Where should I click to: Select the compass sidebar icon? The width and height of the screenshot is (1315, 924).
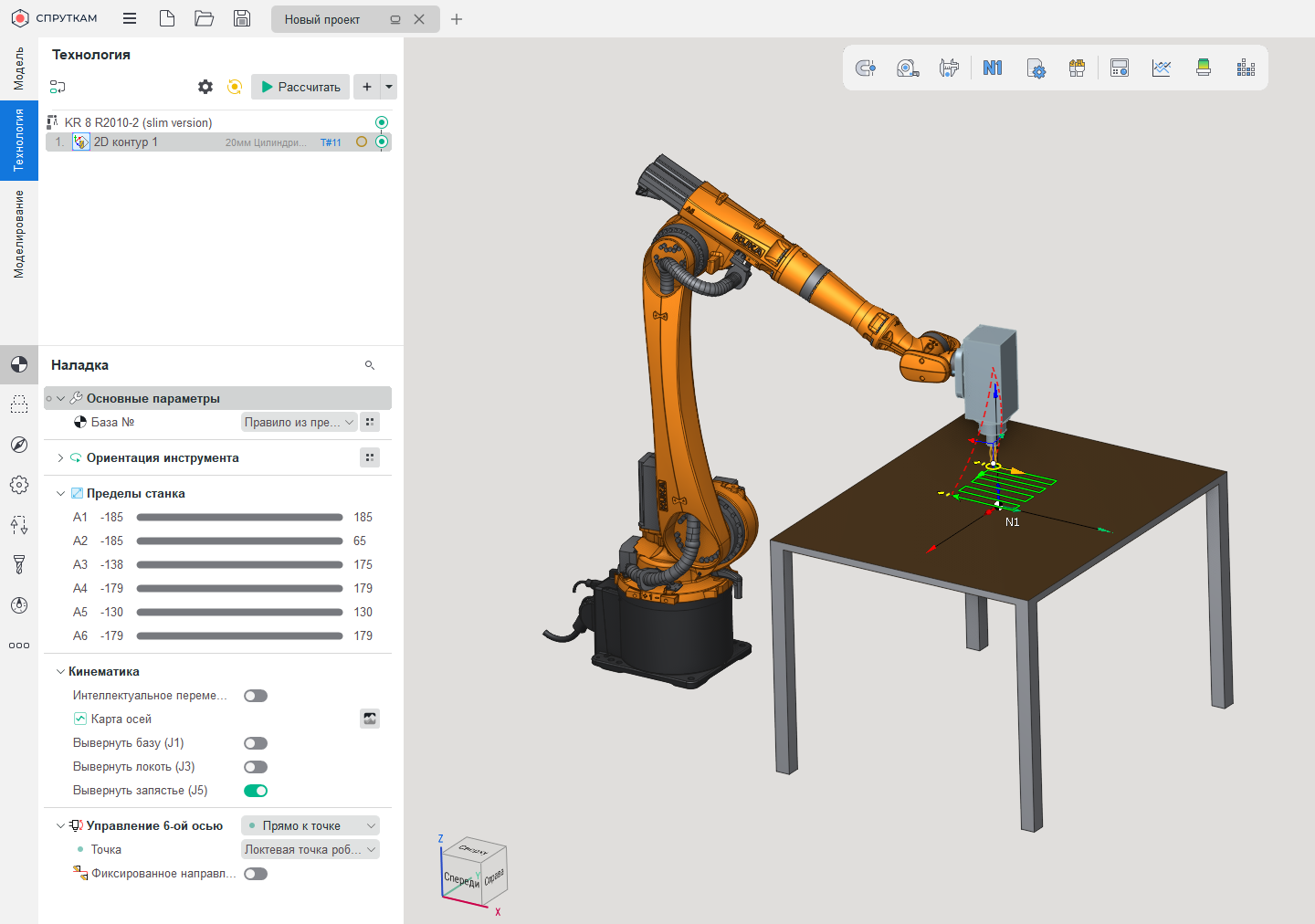click(19, 445)
